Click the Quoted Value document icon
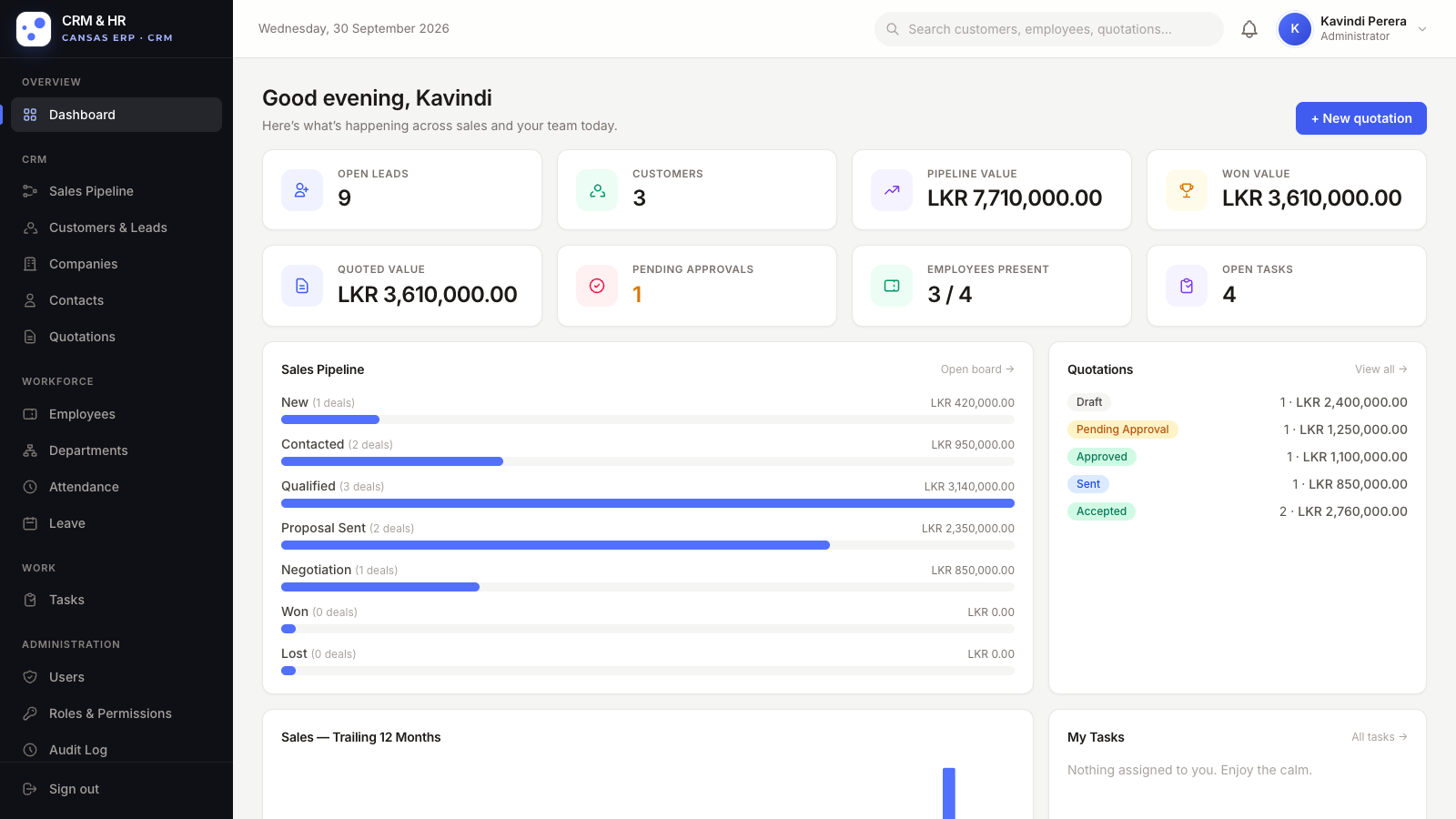This screenshot has width=1456, height=819. coord(302,286)
